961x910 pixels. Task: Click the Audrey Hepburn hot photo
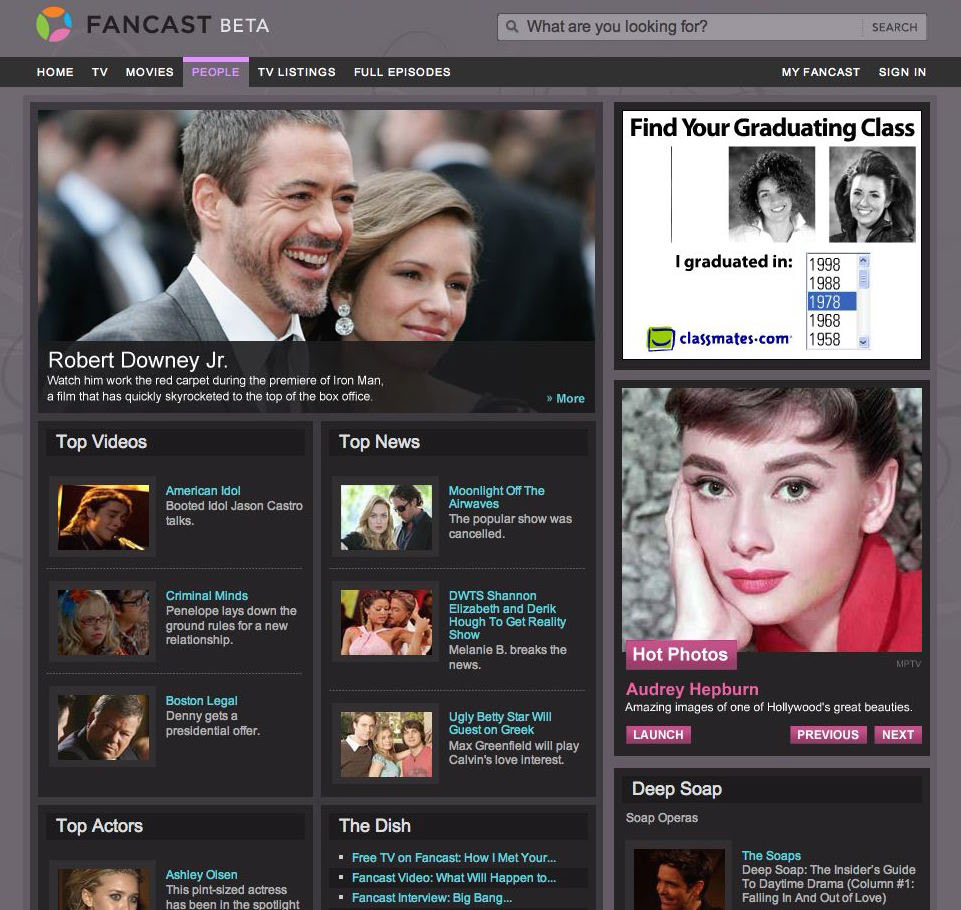point(772,520)
